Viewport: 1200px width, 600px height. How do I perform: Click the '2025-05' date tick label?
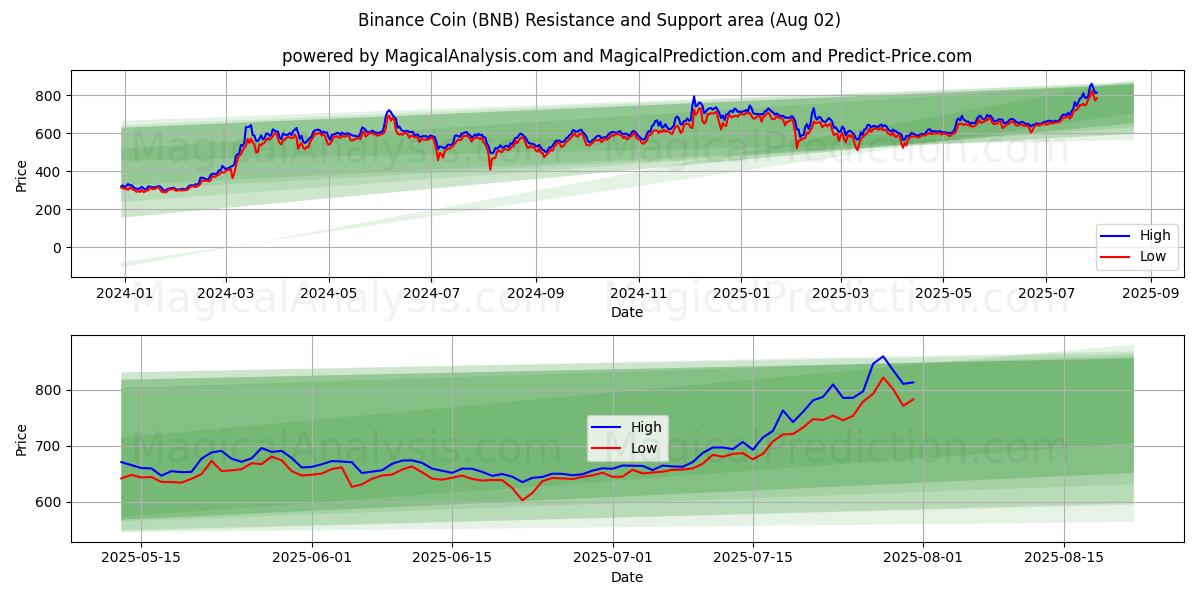coord(943,295)
